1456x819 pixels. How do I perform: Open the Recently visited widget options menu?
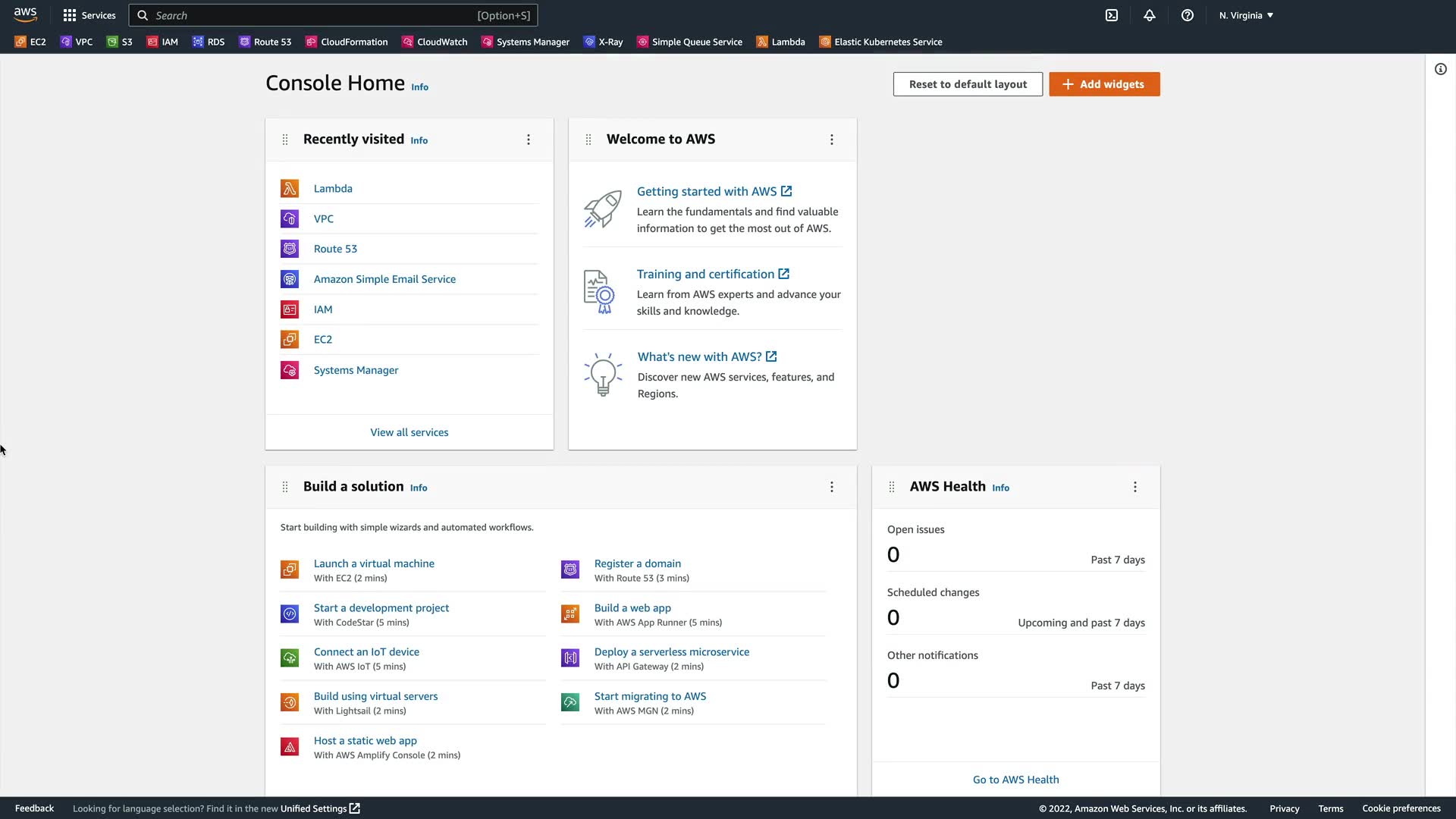(x=529, y=140)
